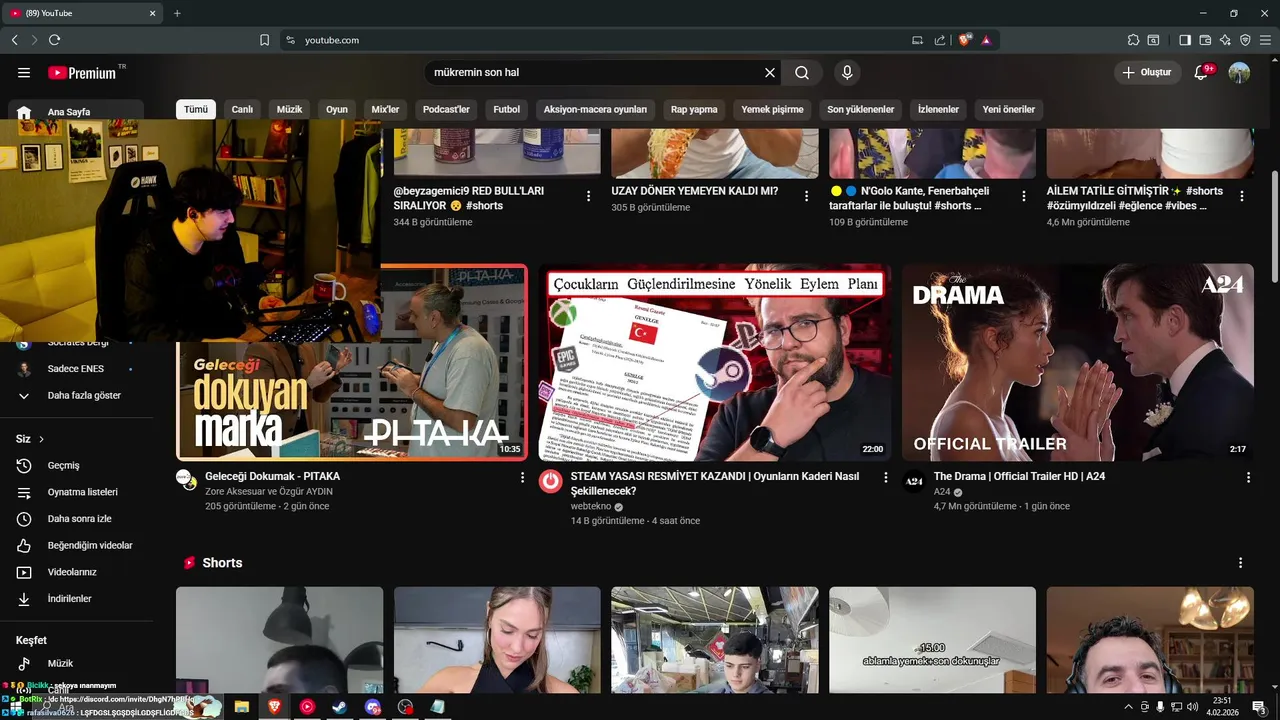Open File Explorer from the taskbar
The height and width of the screenshot is (720, 1280).
point(241,706)
